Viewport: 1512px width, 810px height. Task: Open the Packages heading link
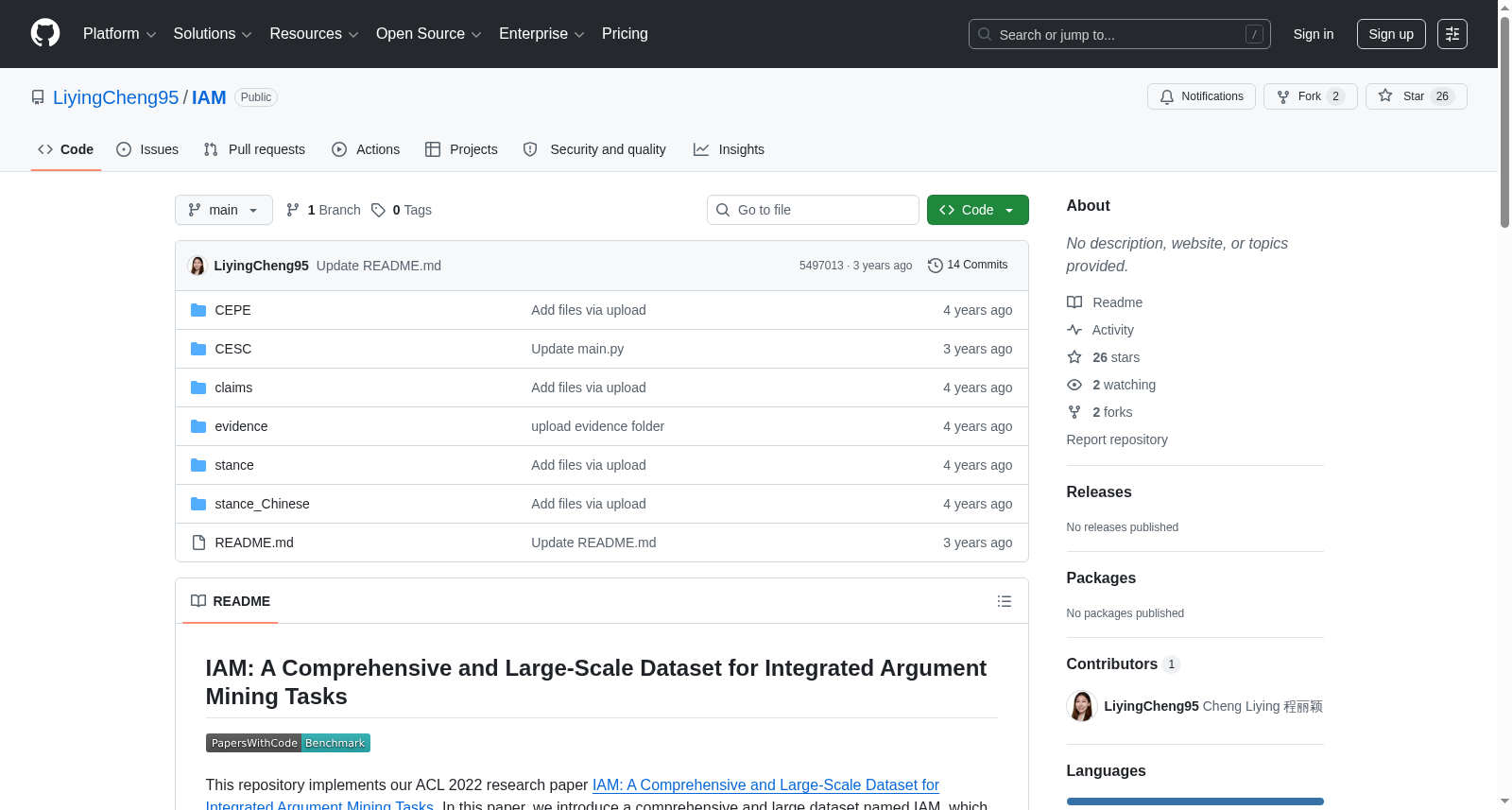point(1101,578)
